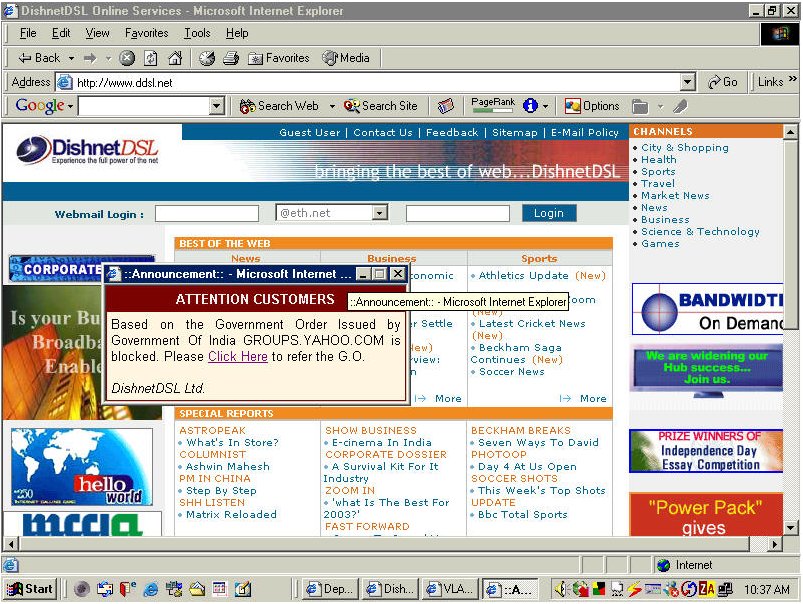The width and height of the screenshot is (803, 604).
Task: Click Search Site on the Google toolbar
Action: coord(381,106)
